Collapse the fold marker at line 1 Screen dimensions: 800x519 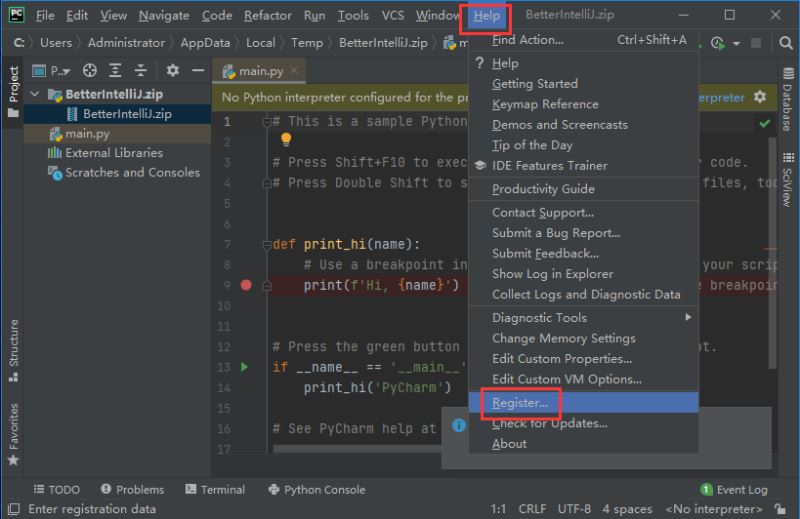266,122
